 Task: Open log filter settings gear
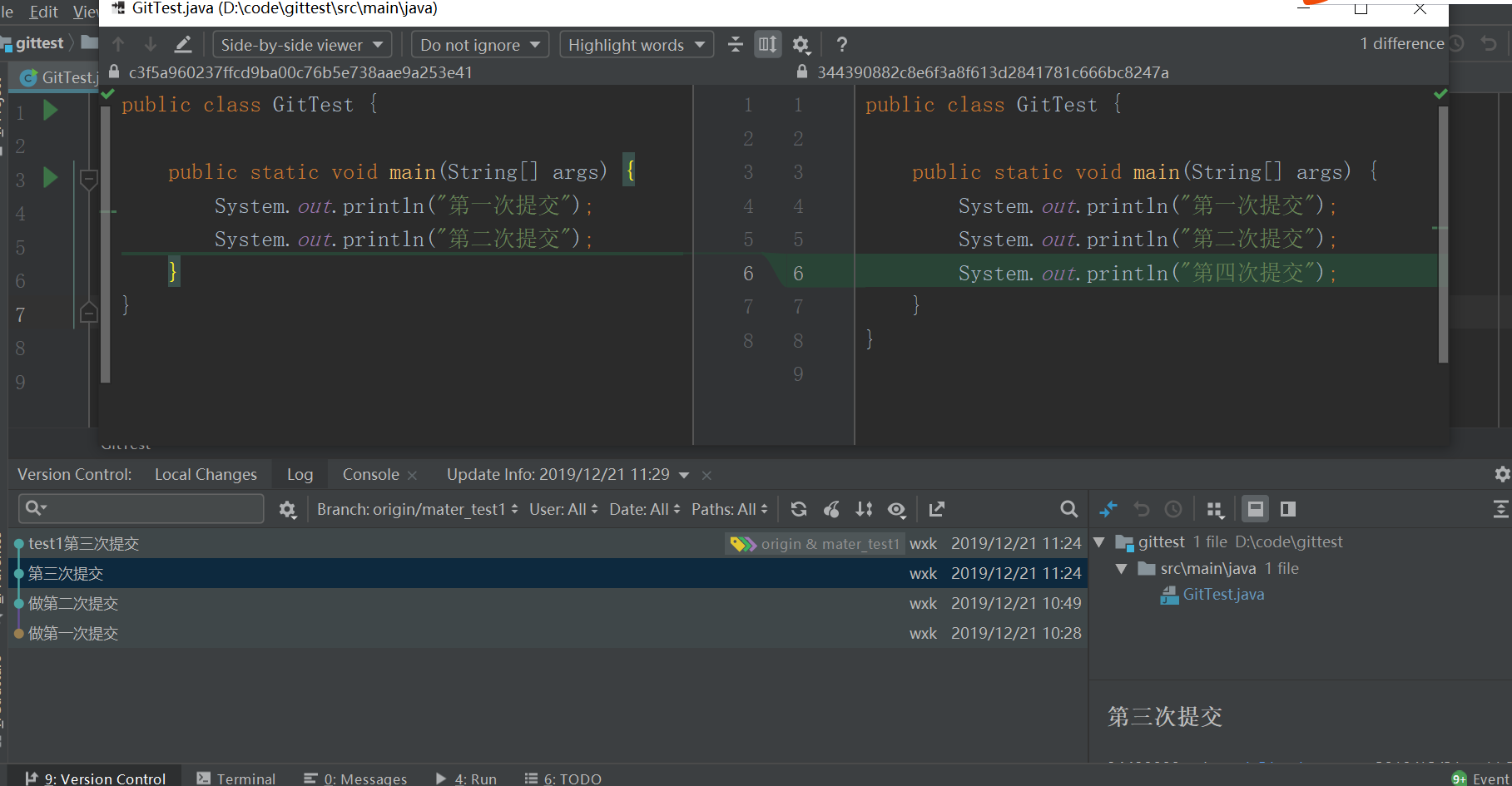pos(288,509)
